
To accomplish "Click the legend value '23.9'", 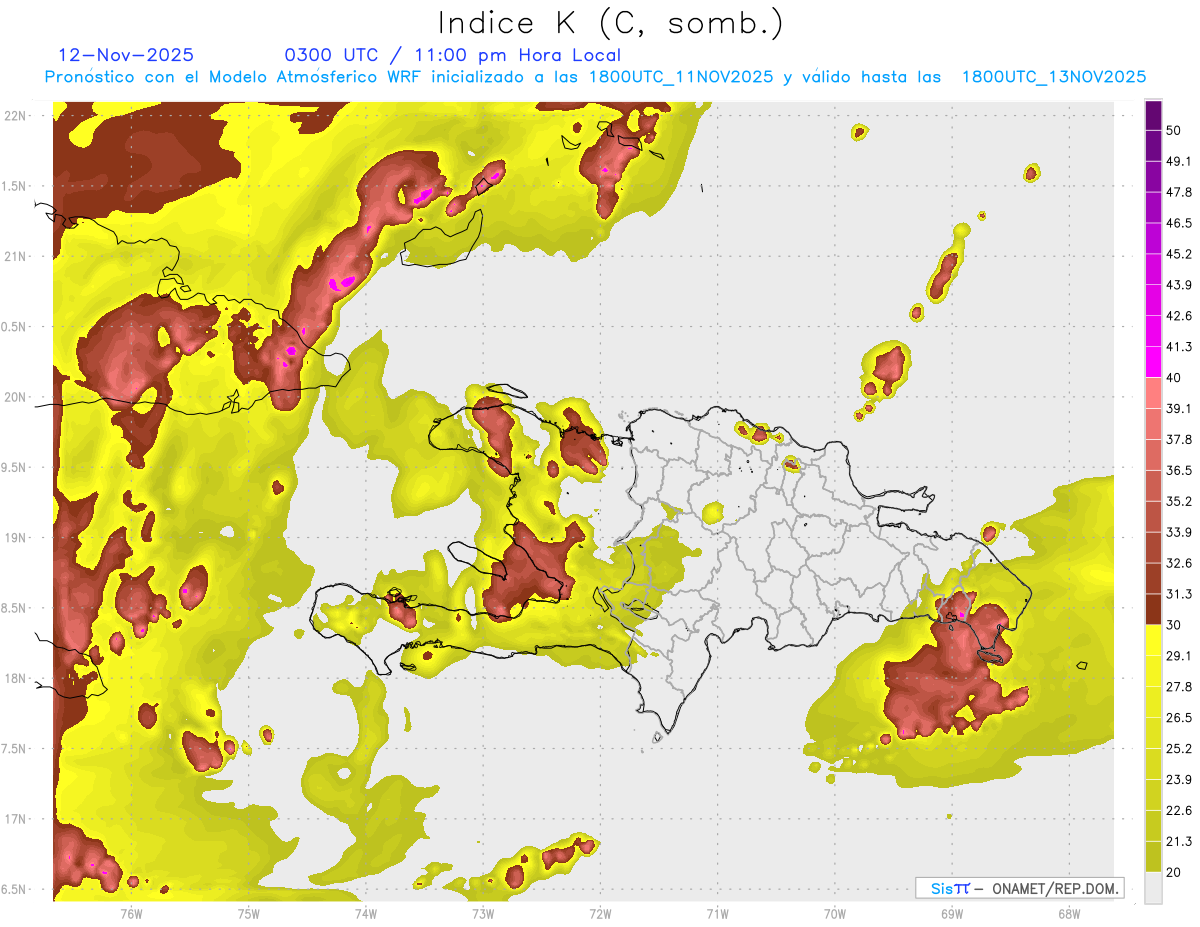I will coord(1179,779).
